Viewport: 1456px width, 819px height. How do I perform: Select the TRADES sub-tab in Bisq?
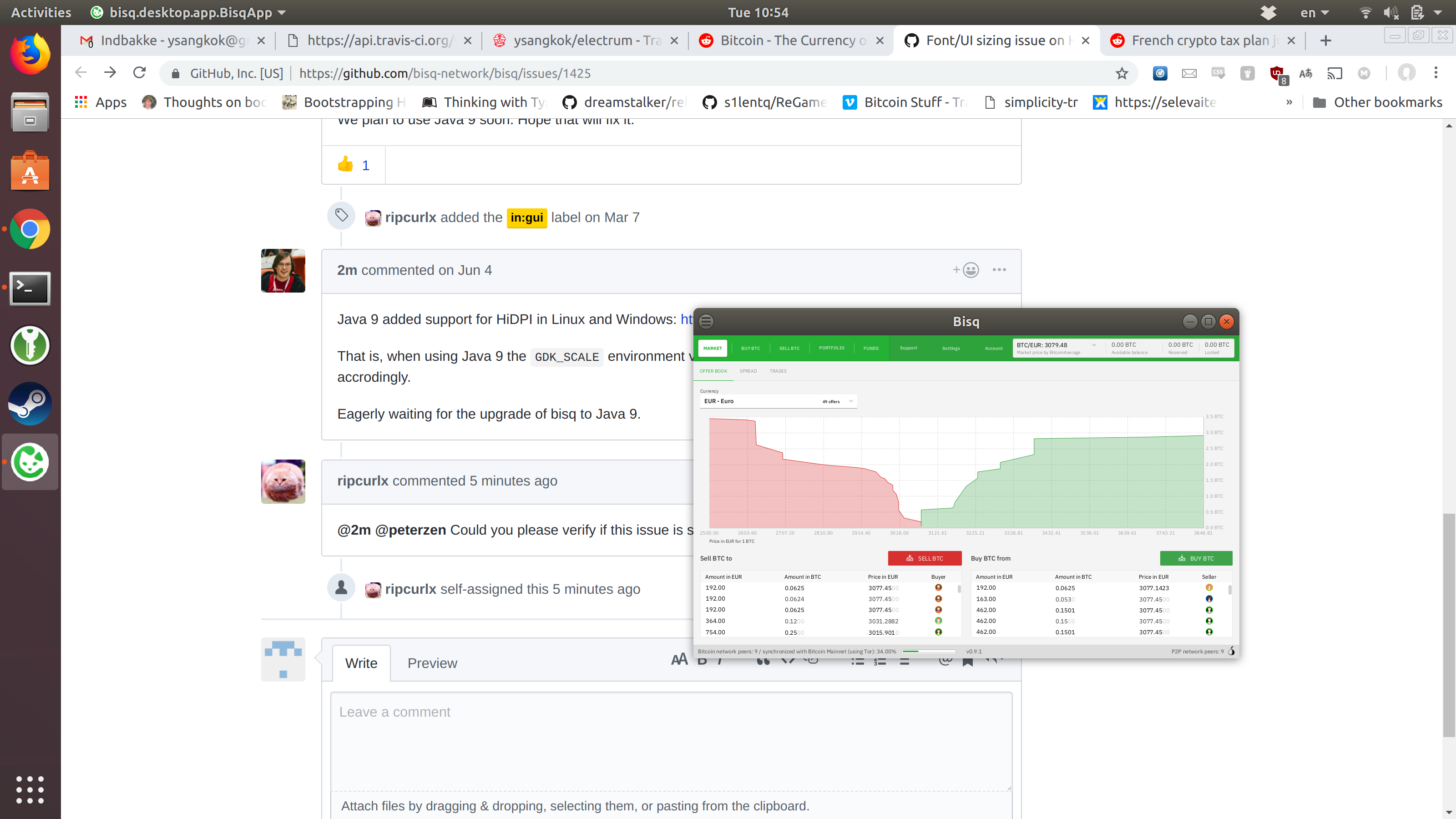coord(778,371)
